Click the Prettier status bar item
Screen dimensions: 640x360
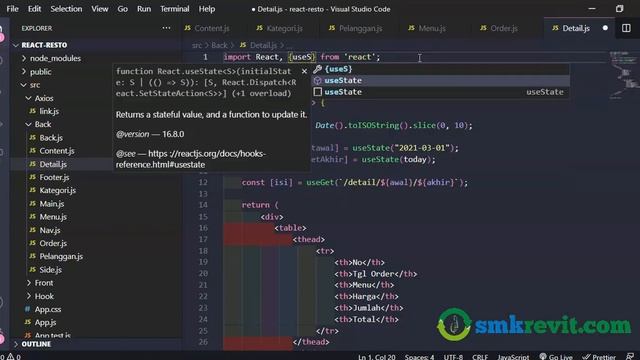(599, 357)
